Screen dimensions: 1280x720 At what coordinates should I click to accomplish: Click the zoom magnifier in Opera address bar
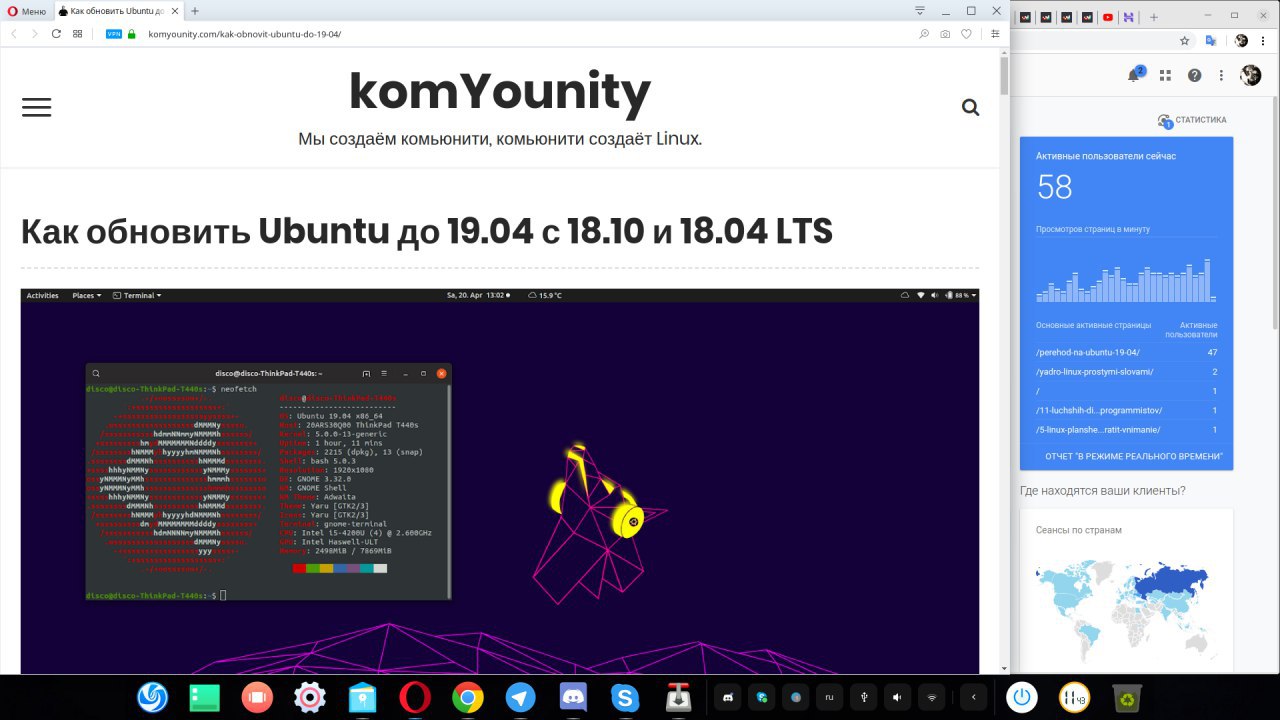[x=924, y=34]
